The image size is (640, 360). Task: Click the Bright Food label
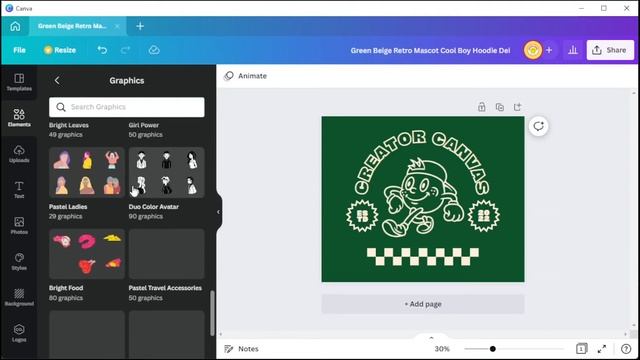(x=66, y=288)
